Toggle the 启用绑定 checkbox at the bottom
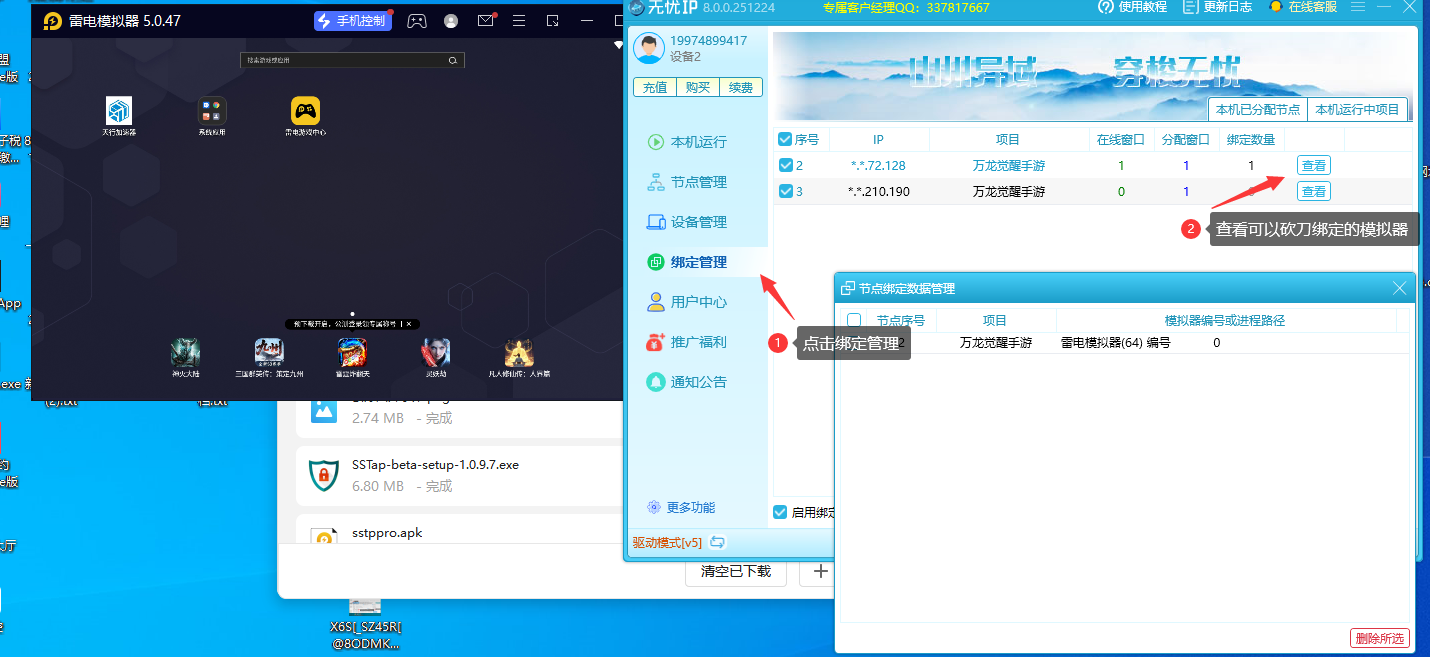The height and width of the screenshot is (657, 1430). [x=780, y=512]
